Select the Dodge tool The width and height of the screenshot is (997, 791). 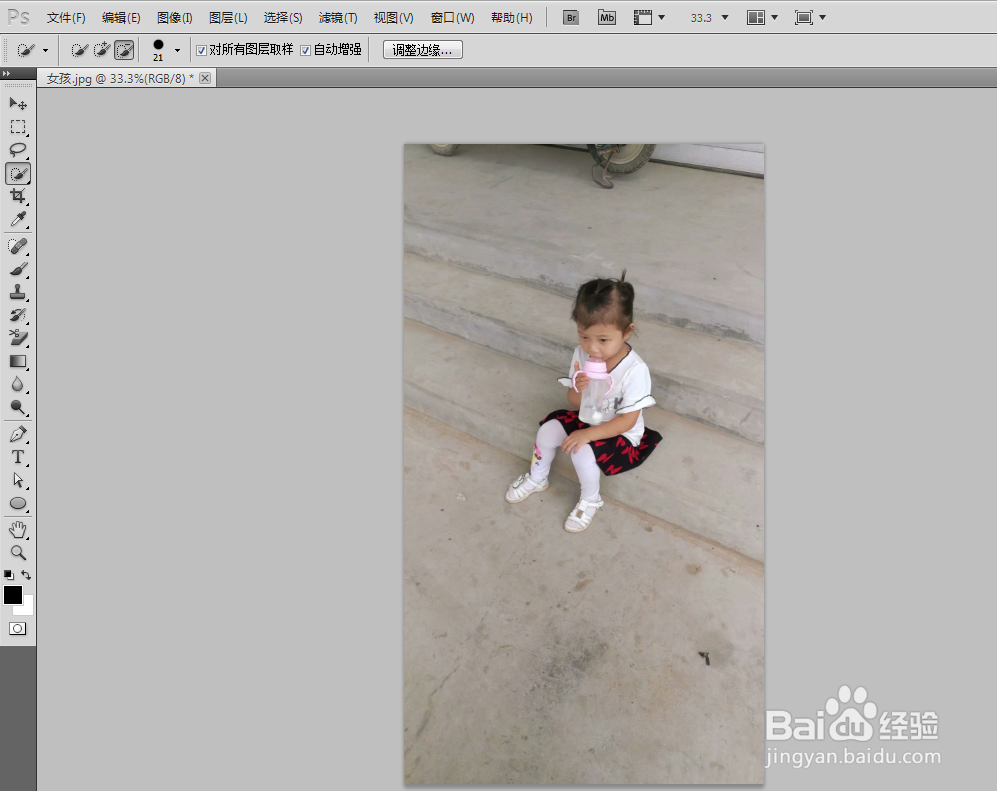click(18, 408)
